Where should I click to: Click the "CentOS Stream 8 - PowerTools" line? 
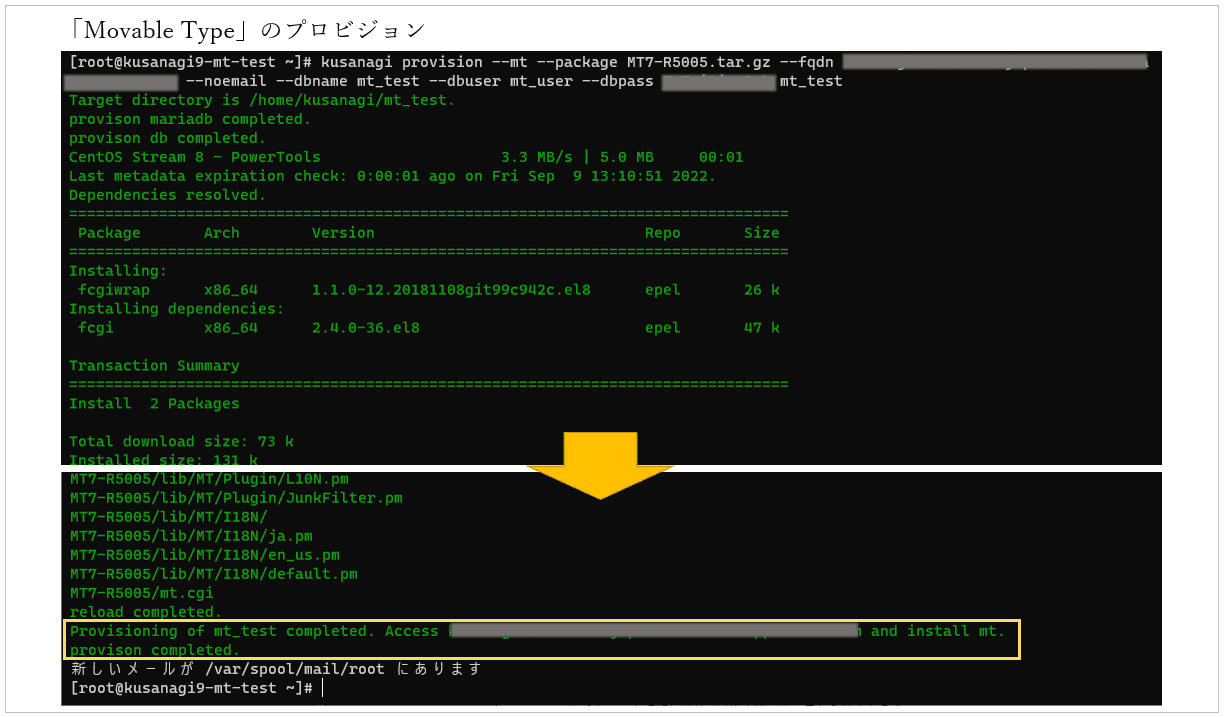click(x=195, y=157)
